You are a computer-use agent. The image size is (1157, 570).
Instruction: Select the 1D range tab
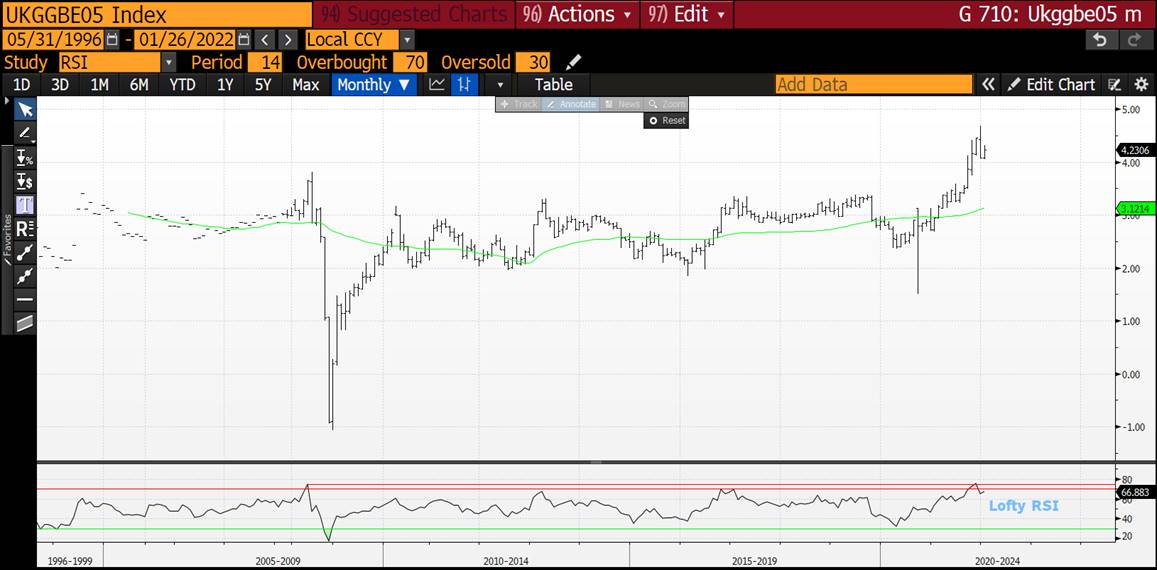pos(22,84)
